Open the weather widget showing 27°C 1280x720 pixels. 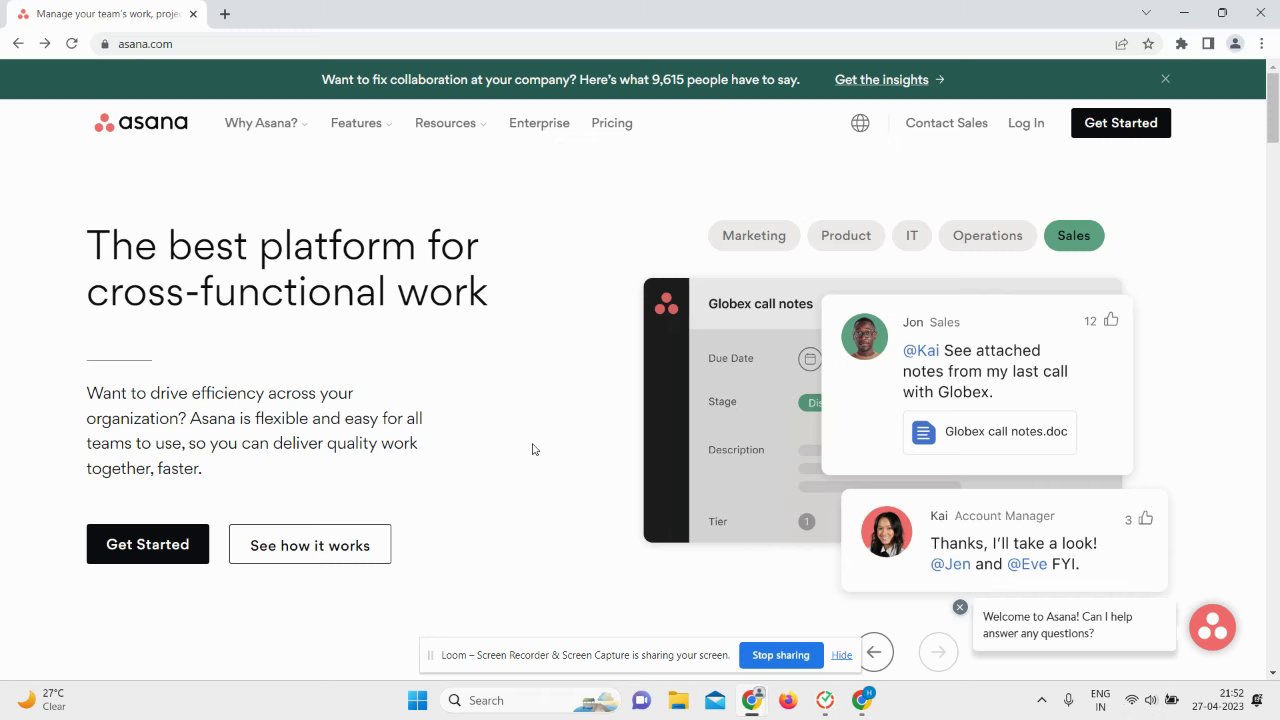pyautogui.click(x=42, y=700)
